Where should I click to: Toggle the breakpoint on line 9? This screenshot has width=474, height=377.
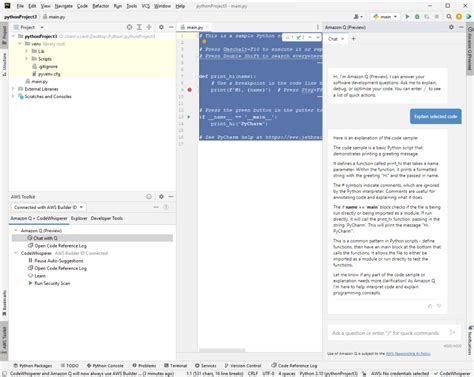coord(190,90)
